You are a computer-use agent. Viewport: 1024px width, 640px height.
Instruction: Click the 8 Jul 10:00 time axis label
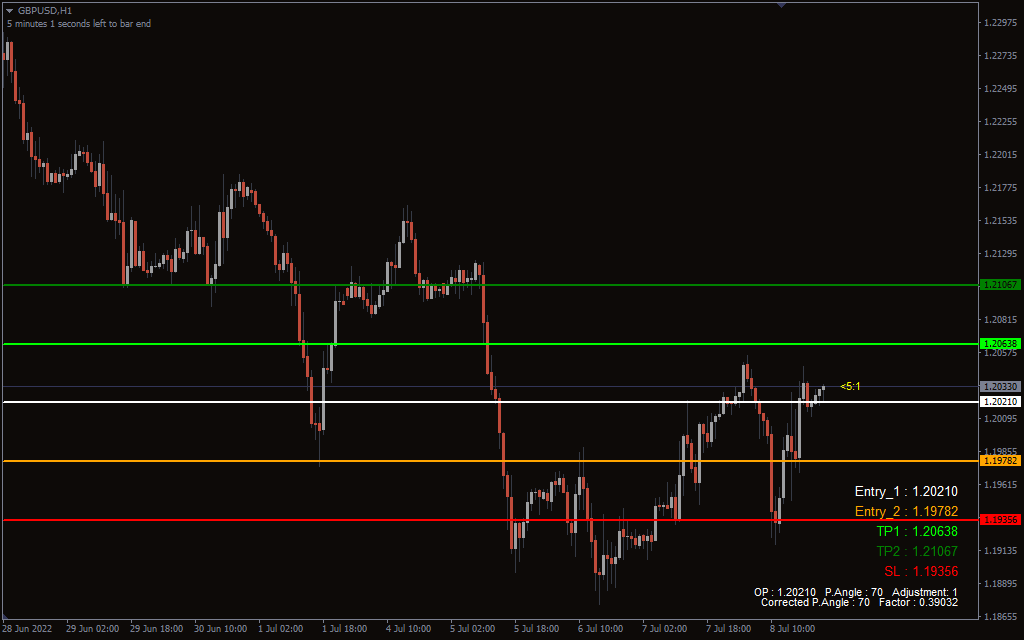pos(793,629)
